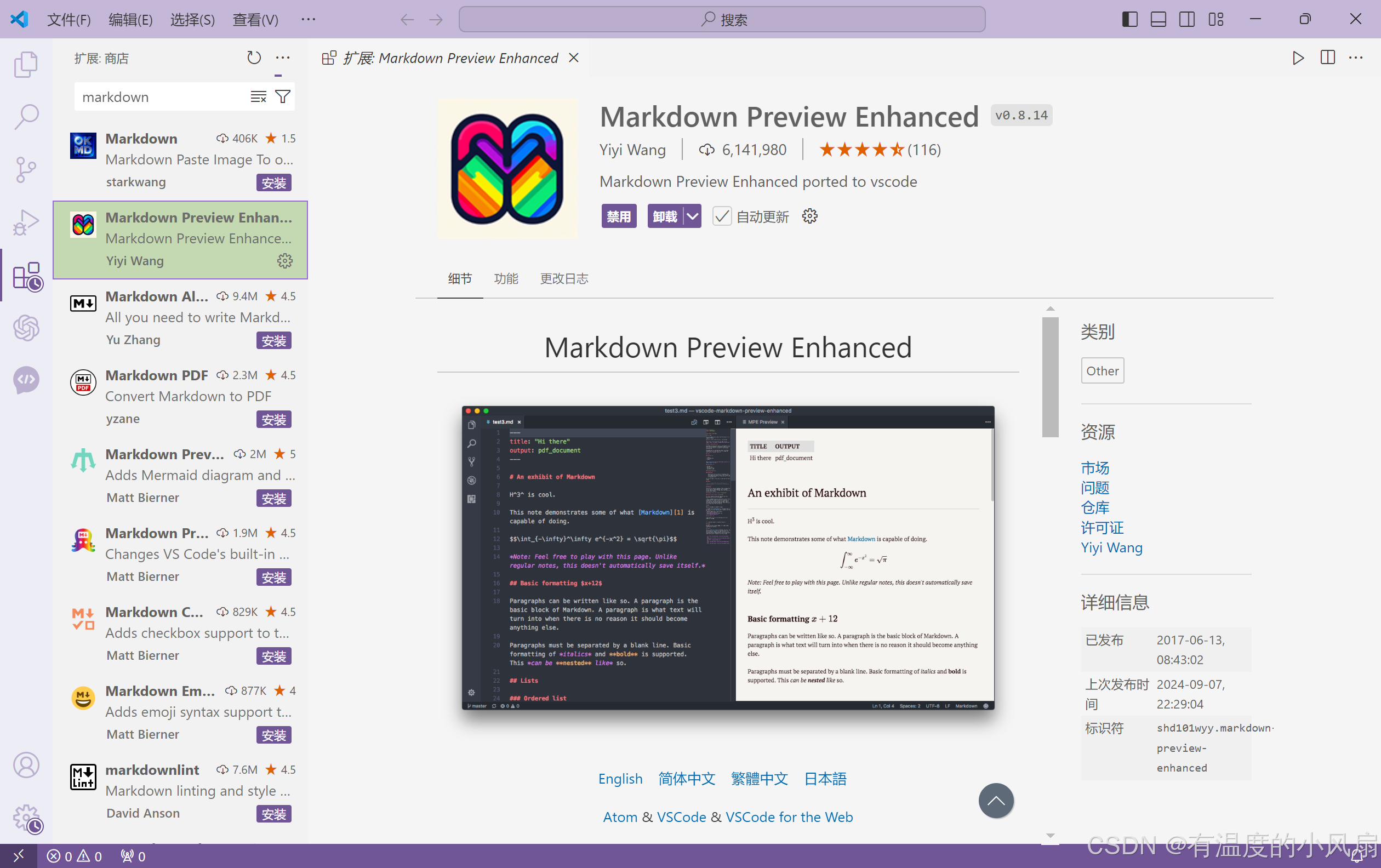Toggle the primary side bar layout button
1381x868 pixels.
(1129, 20)
